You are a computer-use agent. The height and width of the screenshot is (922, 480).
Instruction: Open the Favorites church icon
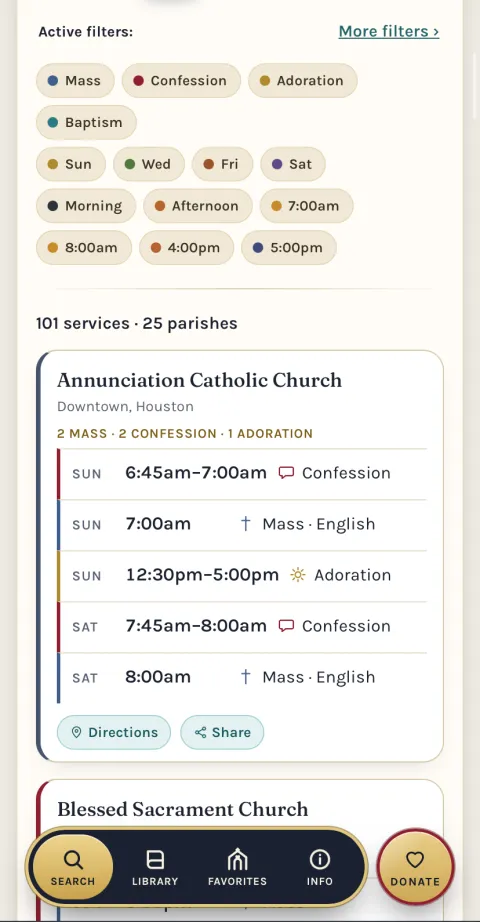[x=237, y=860]
